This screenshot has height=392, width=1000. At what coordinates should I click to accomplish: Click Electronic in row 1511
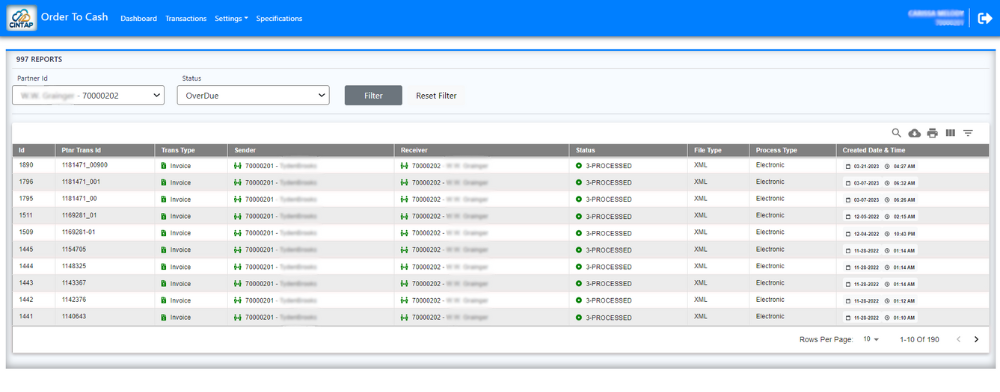pos(770,215)
